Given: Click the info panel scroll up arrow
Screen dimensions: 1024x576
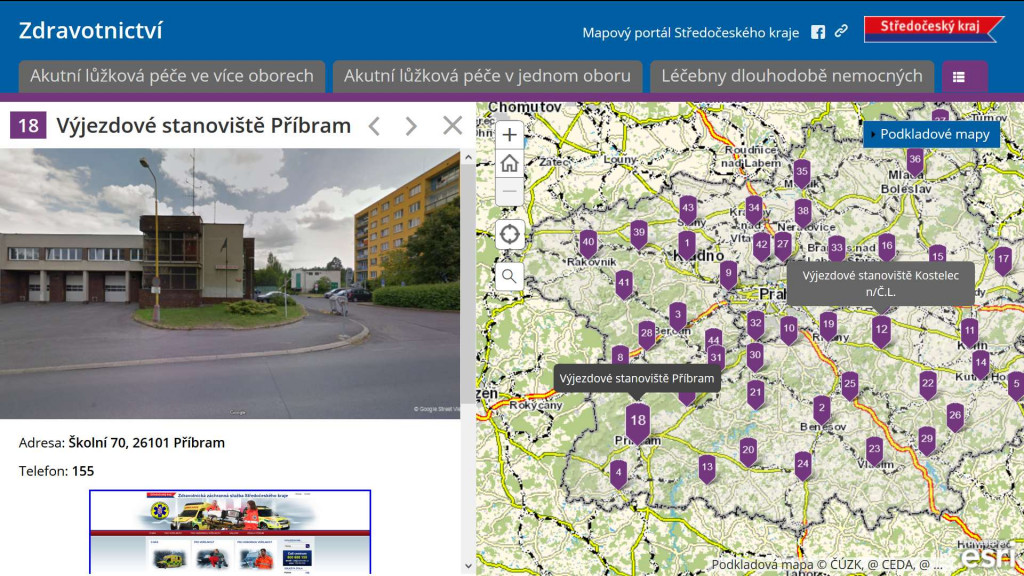Looking at the screenshot, I should 468,157.
